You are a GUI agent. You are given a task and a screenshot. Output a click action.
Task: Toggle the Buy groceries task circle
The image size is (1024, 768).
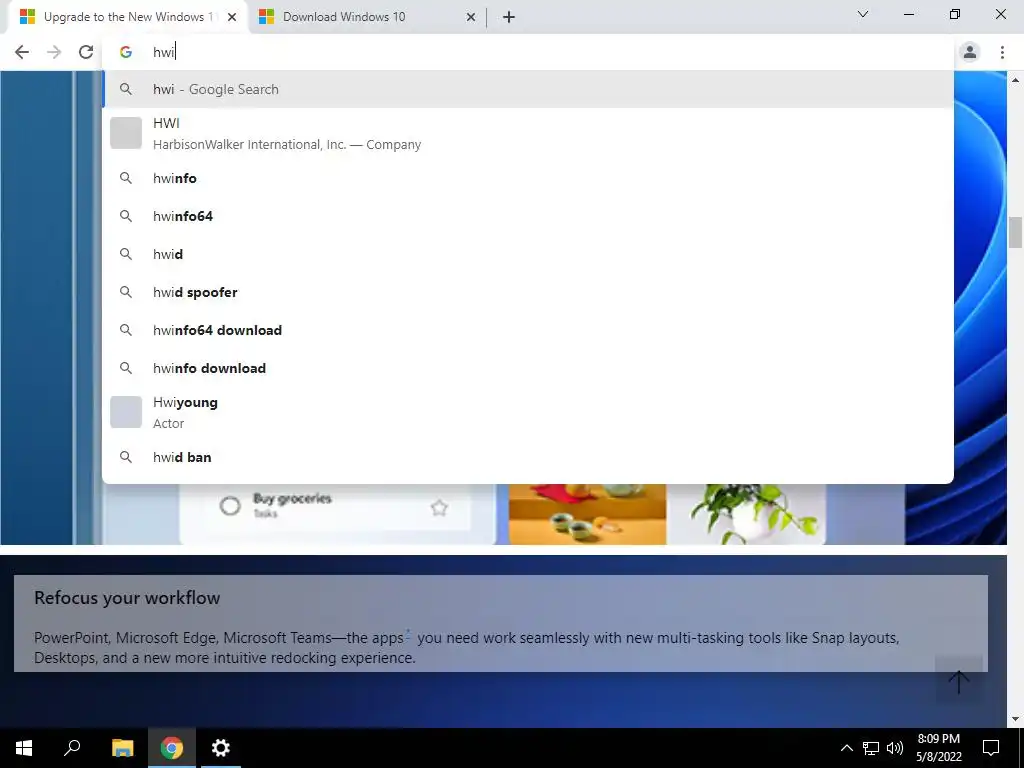pyautogui.click(x=230, y=505)
